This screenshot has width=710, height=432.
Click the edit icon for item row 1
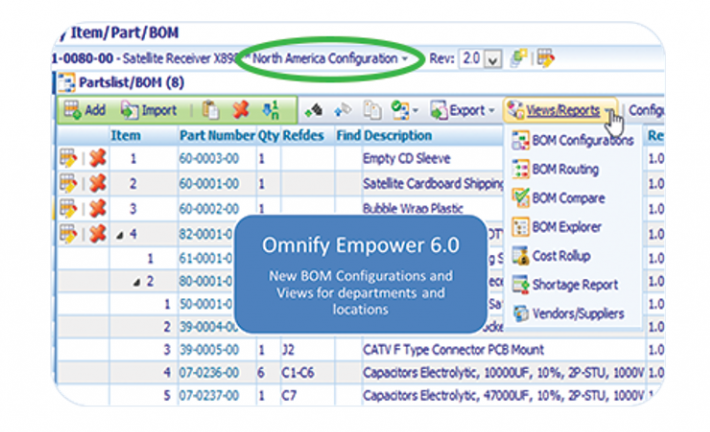point(68,158)
